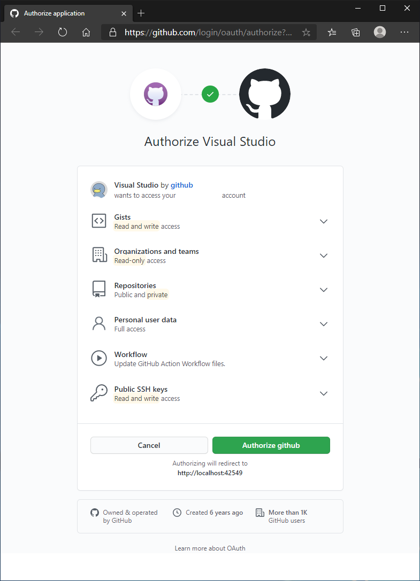Click the browser back arrow
The image size is (420, 581).
tap(16, 32)
